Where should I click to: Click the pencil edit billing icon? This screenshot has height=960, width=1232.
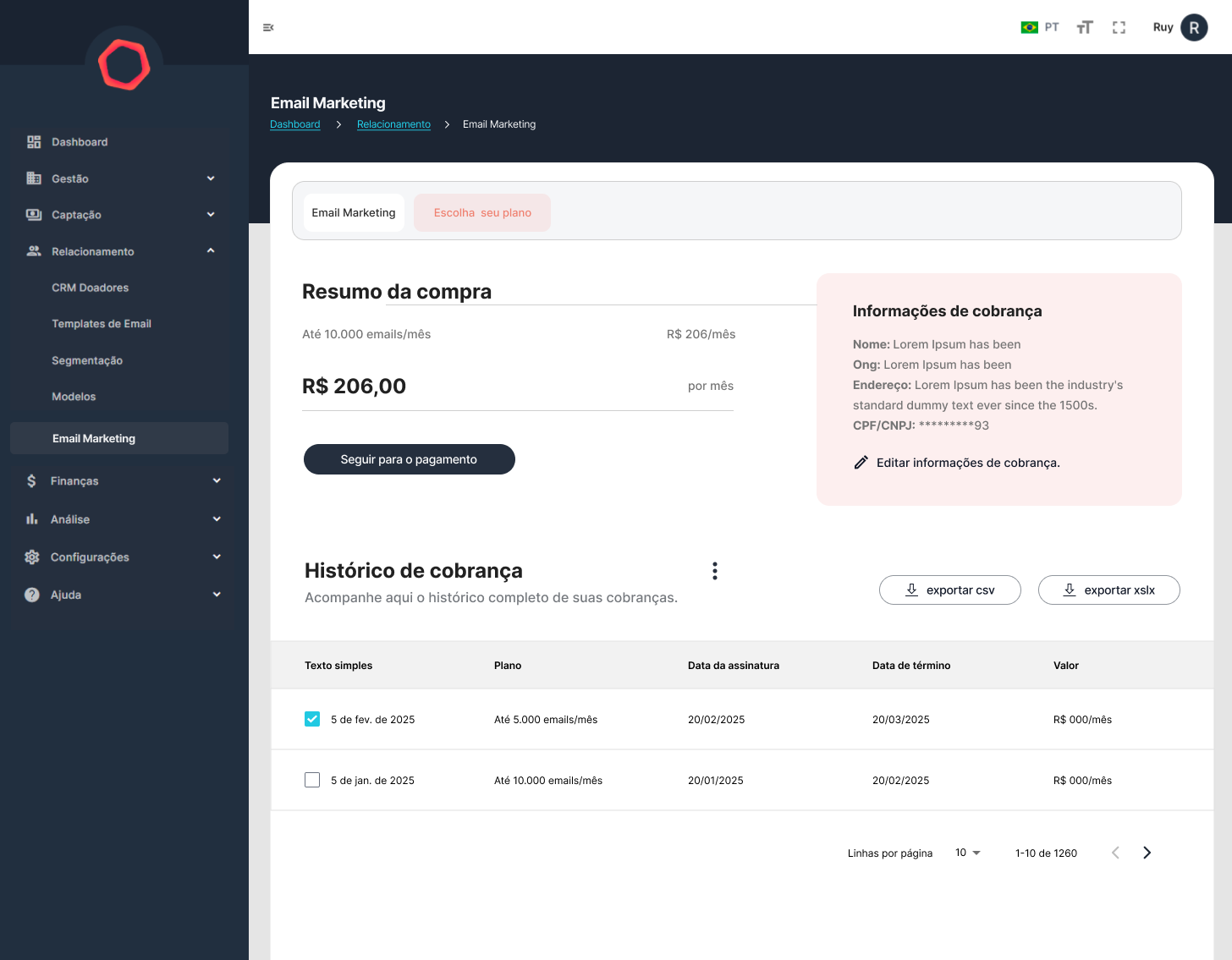pyautogui.click(x=861, y=463)
